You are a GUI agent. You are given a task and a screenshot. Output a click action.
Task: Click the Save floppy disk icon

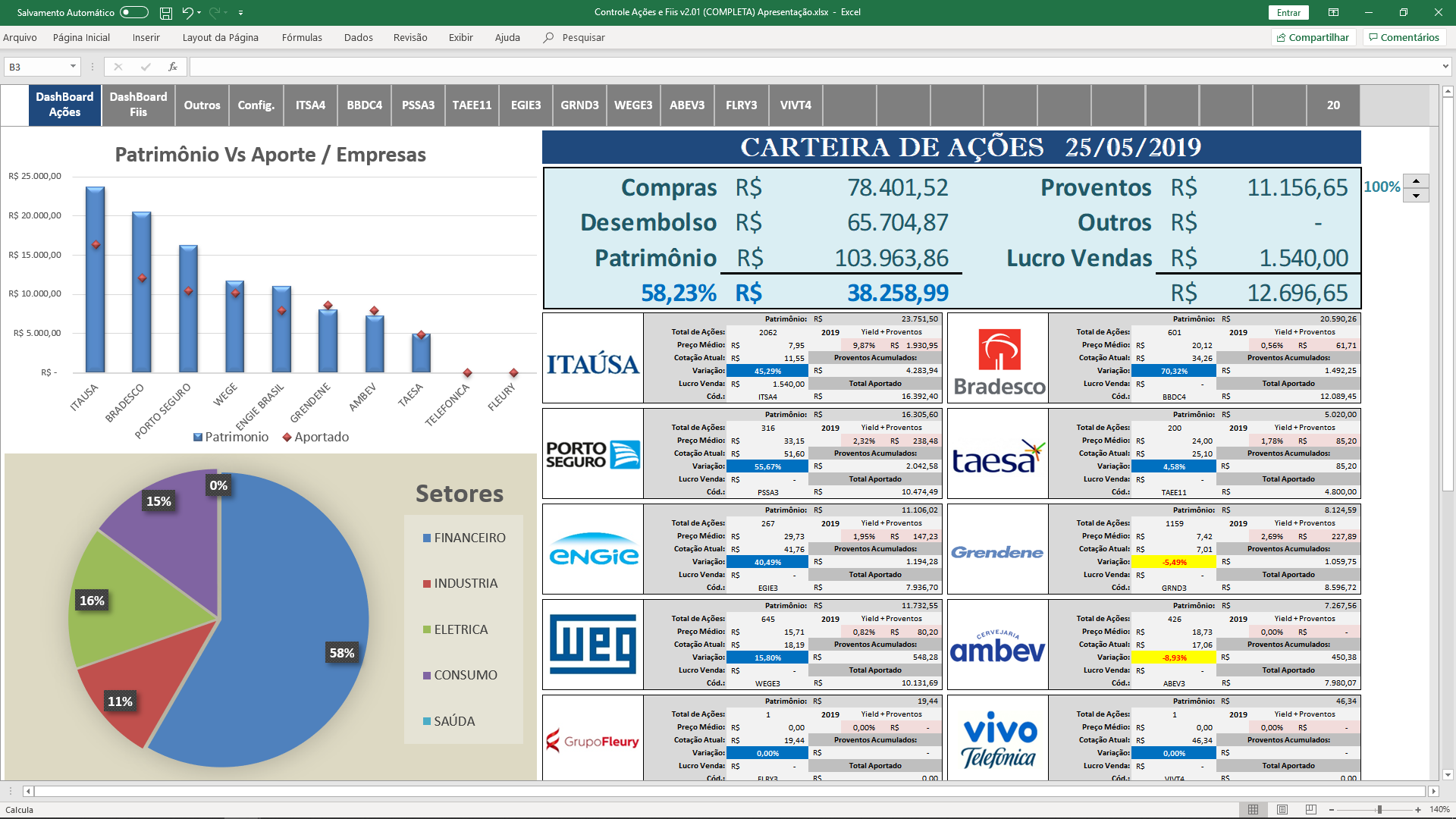(x=166, y=12)
